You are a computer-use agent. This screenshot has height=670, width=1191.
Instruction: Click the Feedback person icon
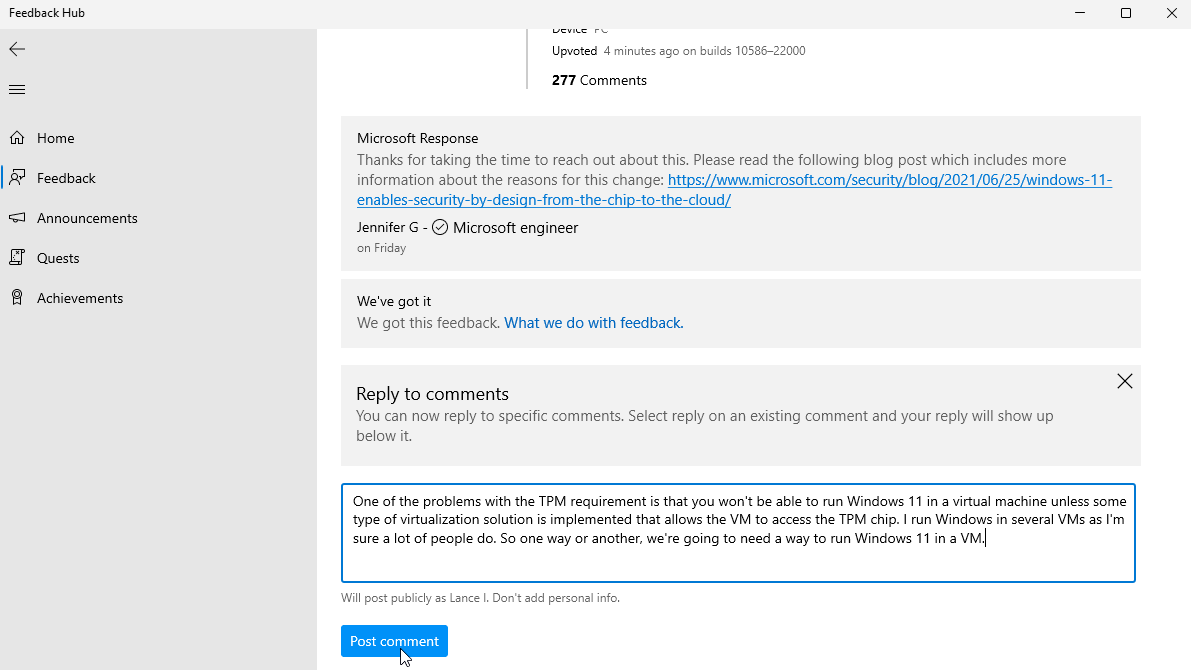pos(17,178)
